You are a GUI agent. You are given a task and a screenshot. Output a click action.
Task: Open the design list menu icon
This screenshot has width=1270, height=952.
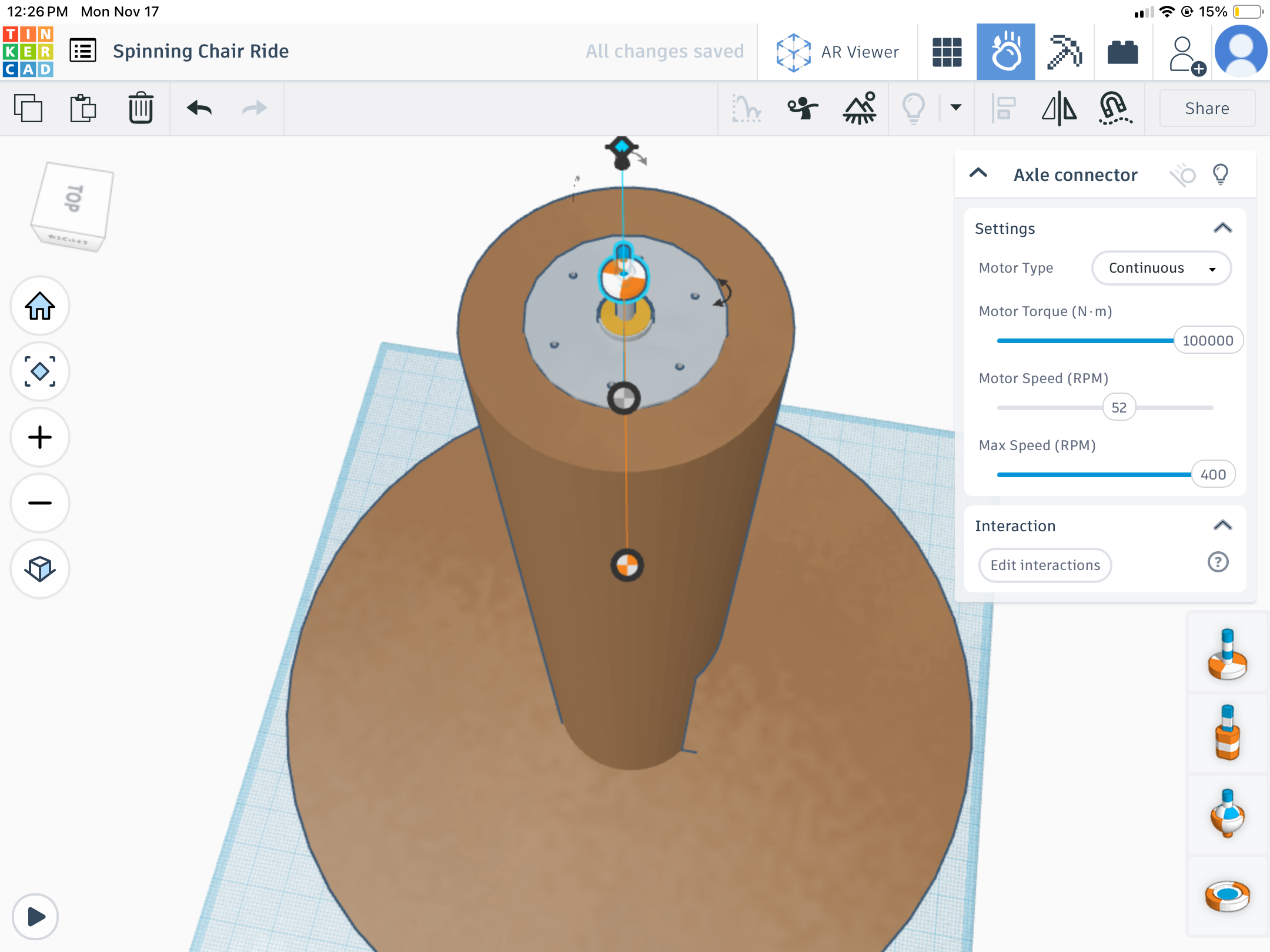pyautogui.click(x=83, y=51)
